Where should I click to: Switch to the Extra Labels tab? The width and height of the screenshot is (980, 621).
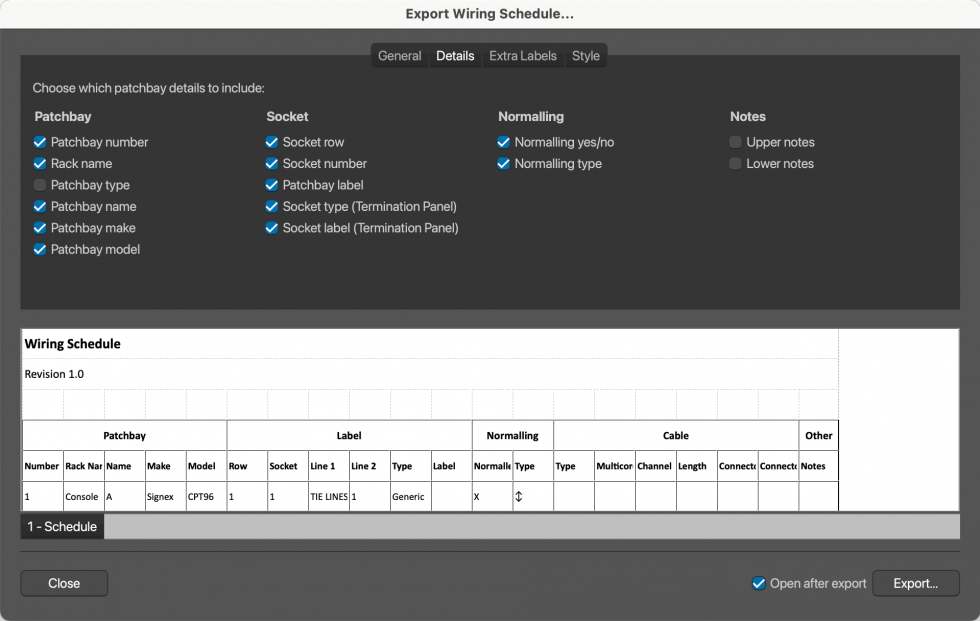(522, 56)
